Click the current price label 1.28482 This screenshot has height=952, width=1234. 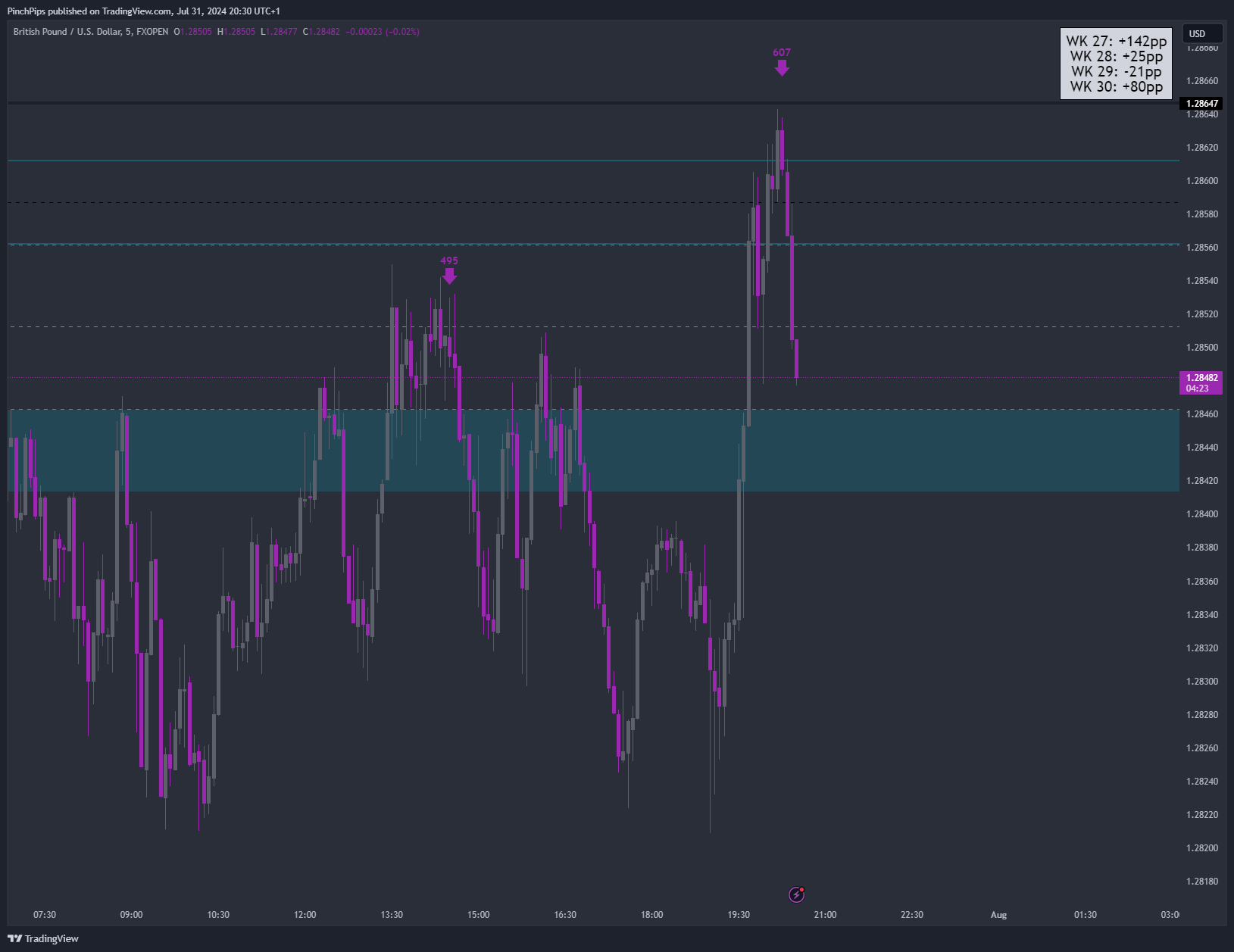(1202, 377)
